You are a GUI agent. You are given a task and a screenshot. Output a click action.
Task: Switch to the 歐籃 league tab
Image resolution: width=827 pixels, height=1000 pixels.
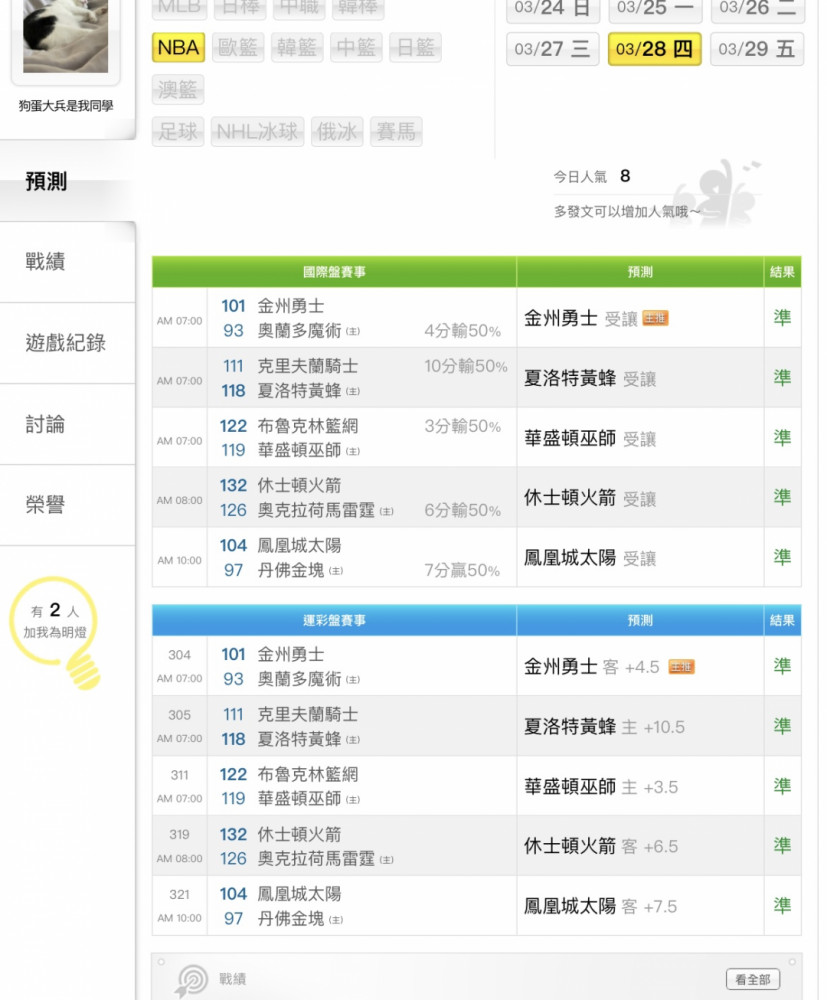click(238, 48)
